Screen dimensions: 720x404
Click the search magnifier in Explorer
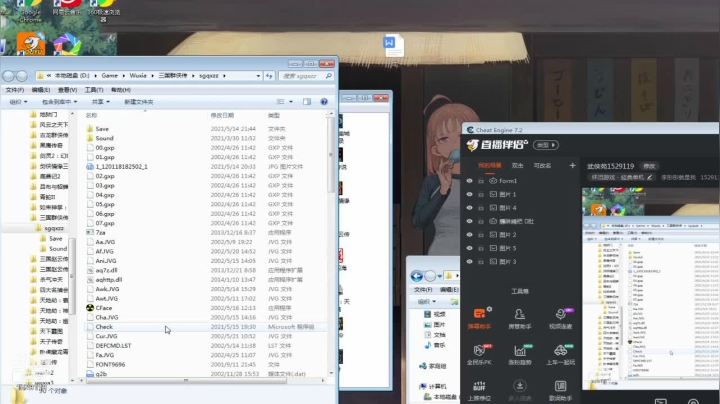point(329,76)
